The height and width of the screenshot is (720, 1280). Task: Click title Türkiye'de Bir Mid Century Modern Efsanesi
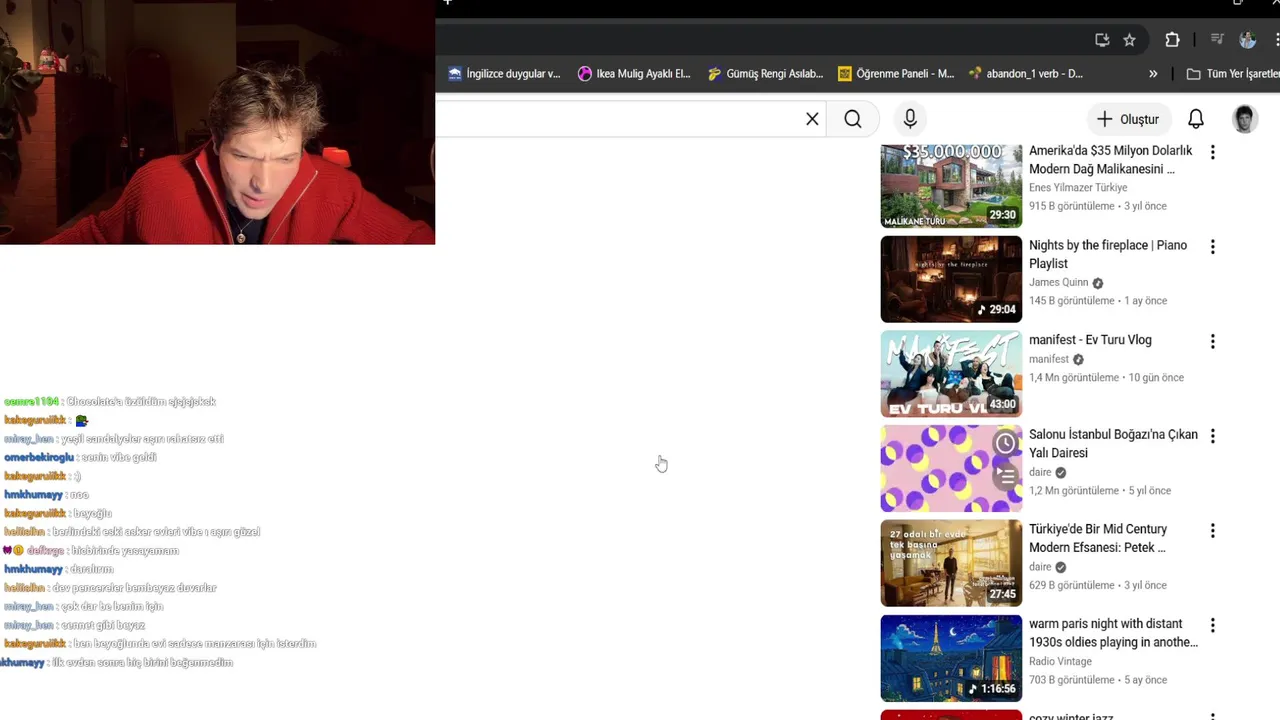click(1098, 538)
